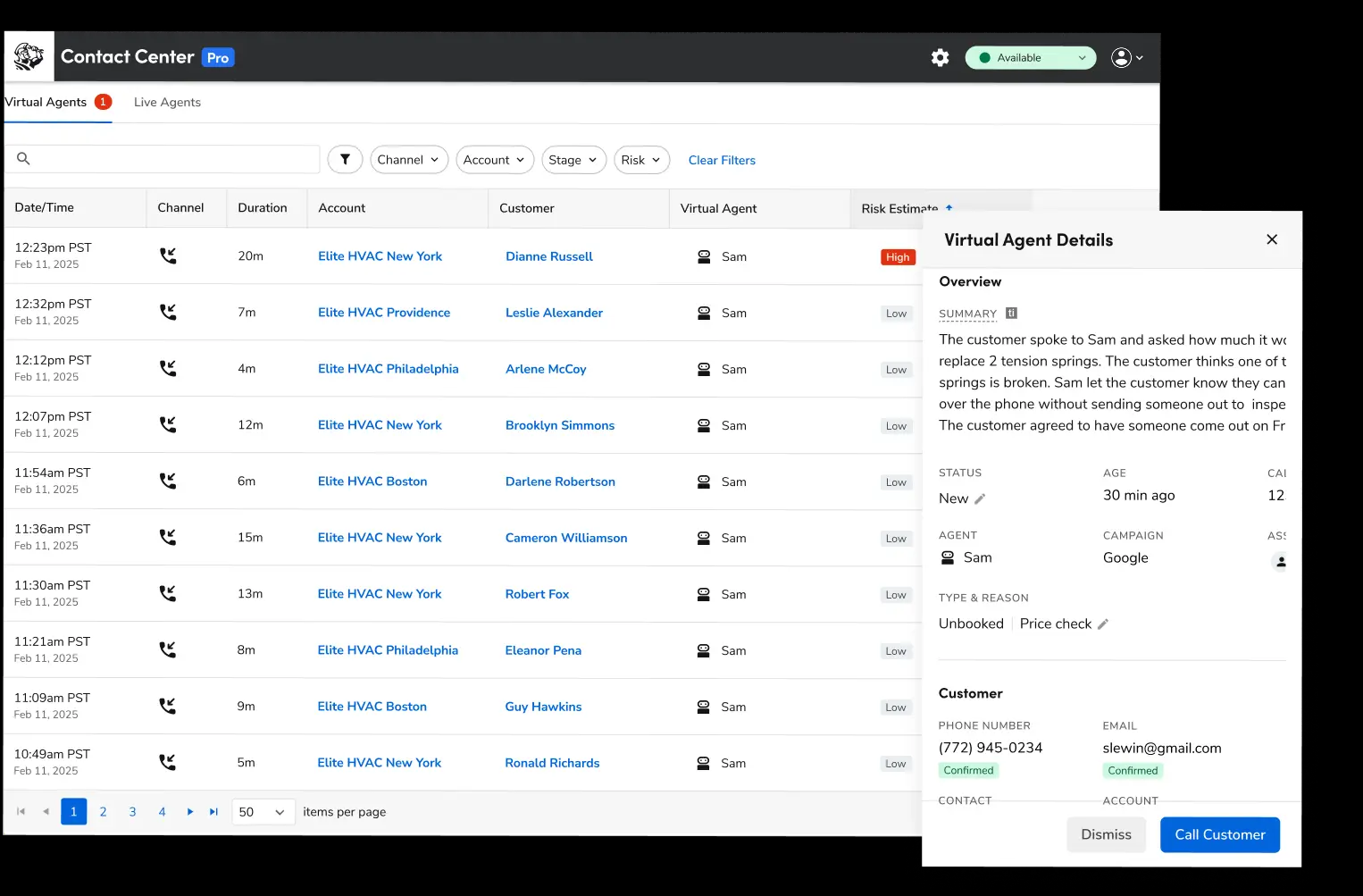
Task: Edit the reason with the pencil next to Price check
Action: pos(1103,624)
